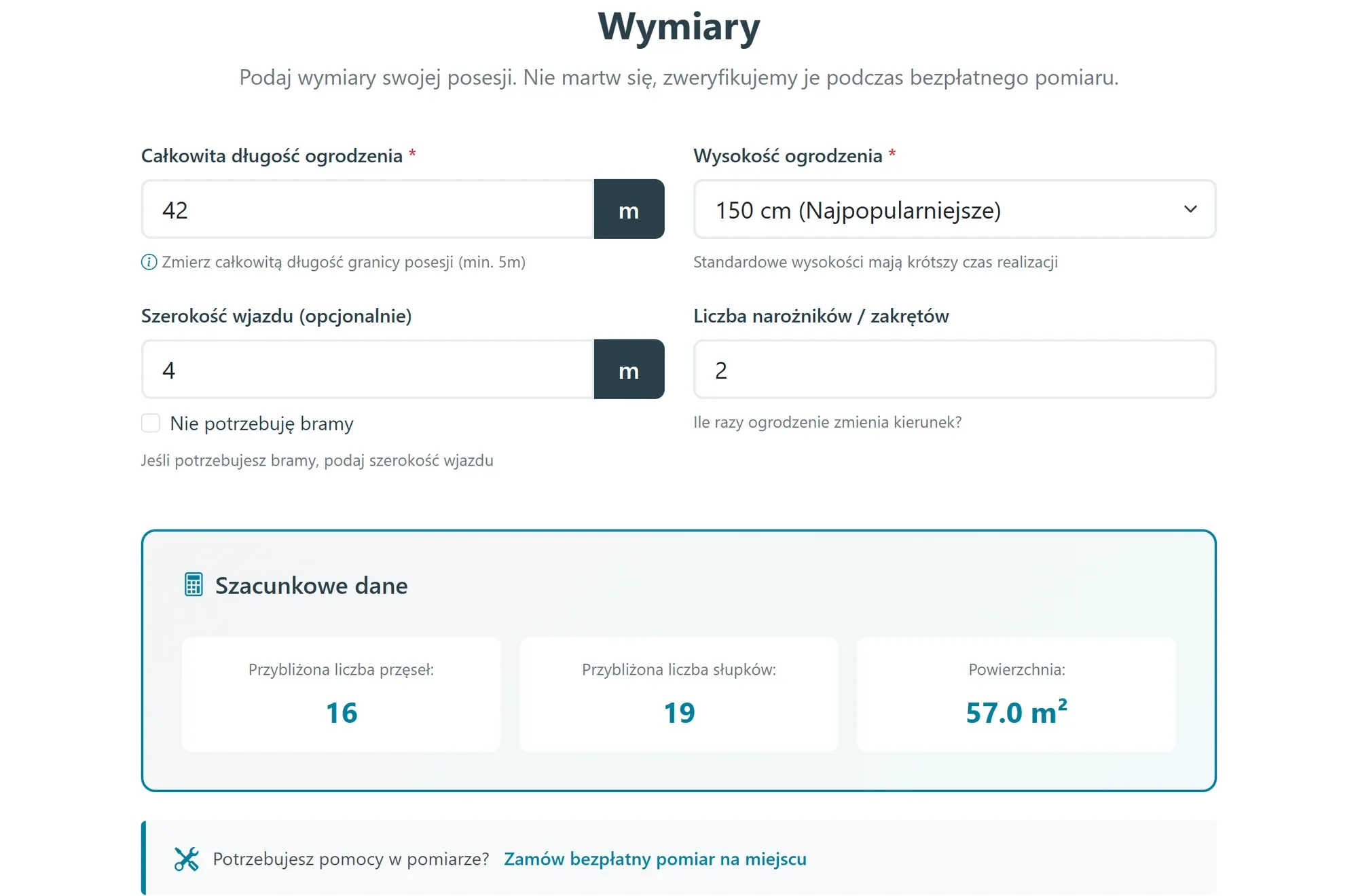Viewport: 1358px width, 896px height.
Task: Focus the driveway width input field
Action: (x=368, y=369)
